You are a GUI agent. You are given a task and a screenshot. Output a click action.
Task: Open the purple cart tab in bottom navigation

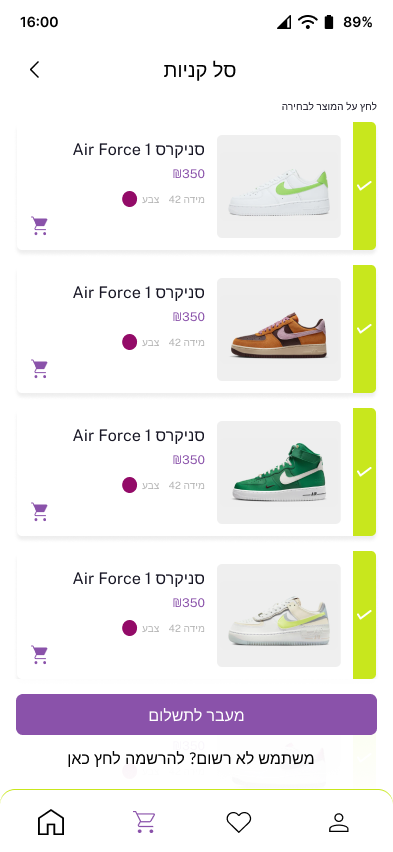click(x=145, y=822)
